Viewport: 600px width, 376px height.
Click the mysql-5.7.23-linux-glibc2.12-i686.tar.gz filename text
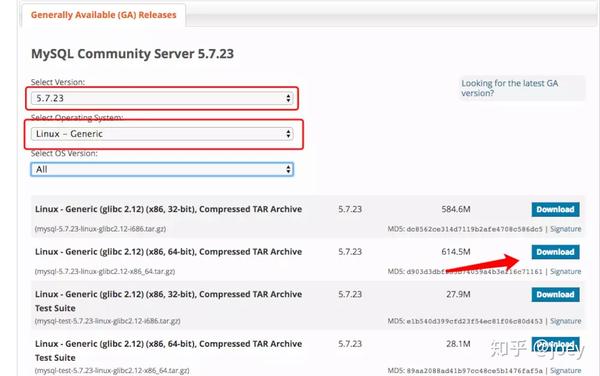[x=100, y=229]
